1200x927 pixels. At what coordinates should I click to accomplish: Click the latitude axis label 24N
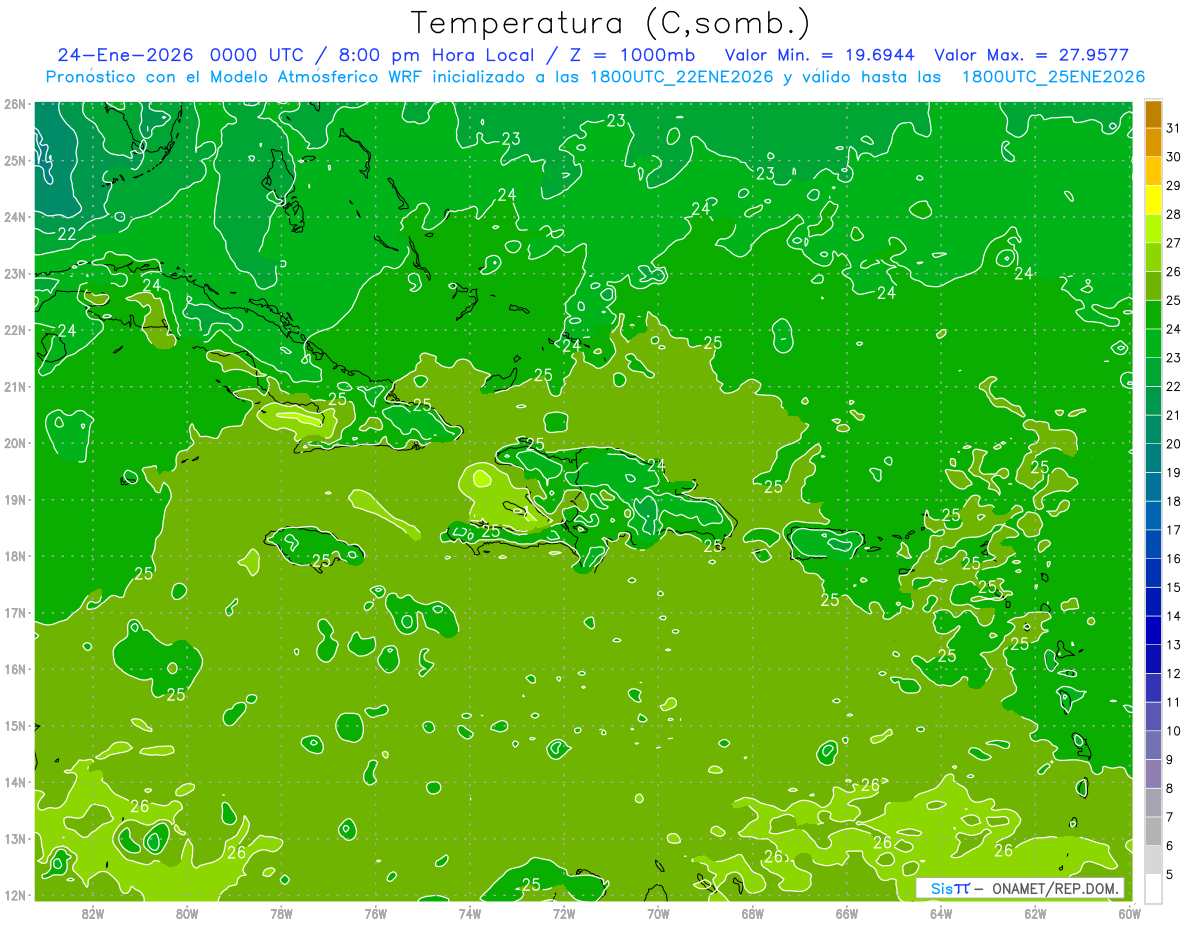[x=15, y=217]
